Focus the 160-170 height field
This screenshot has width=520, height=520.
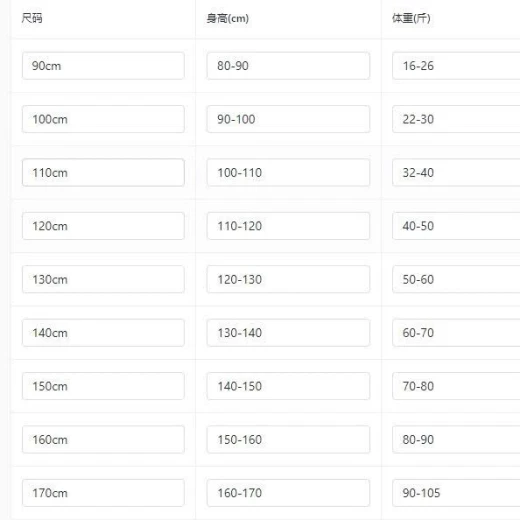click(x=288, y=493)
